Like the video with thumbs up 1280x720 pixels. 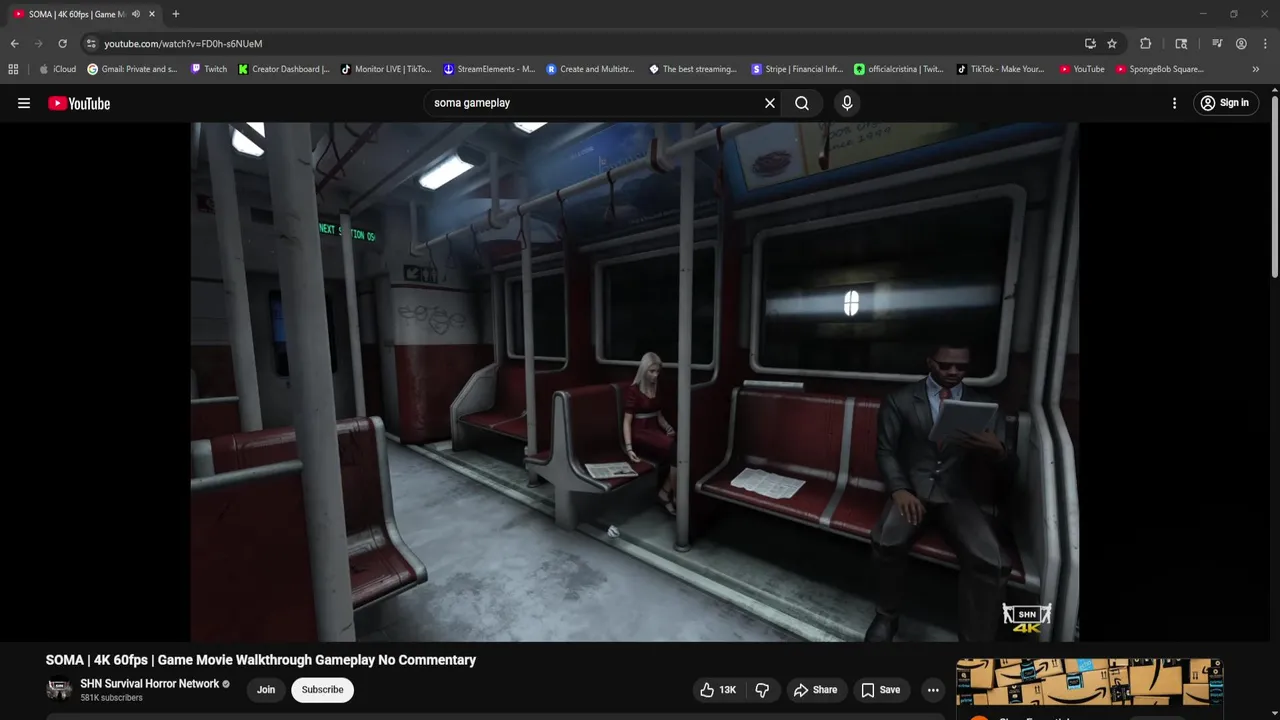point(719,690)
